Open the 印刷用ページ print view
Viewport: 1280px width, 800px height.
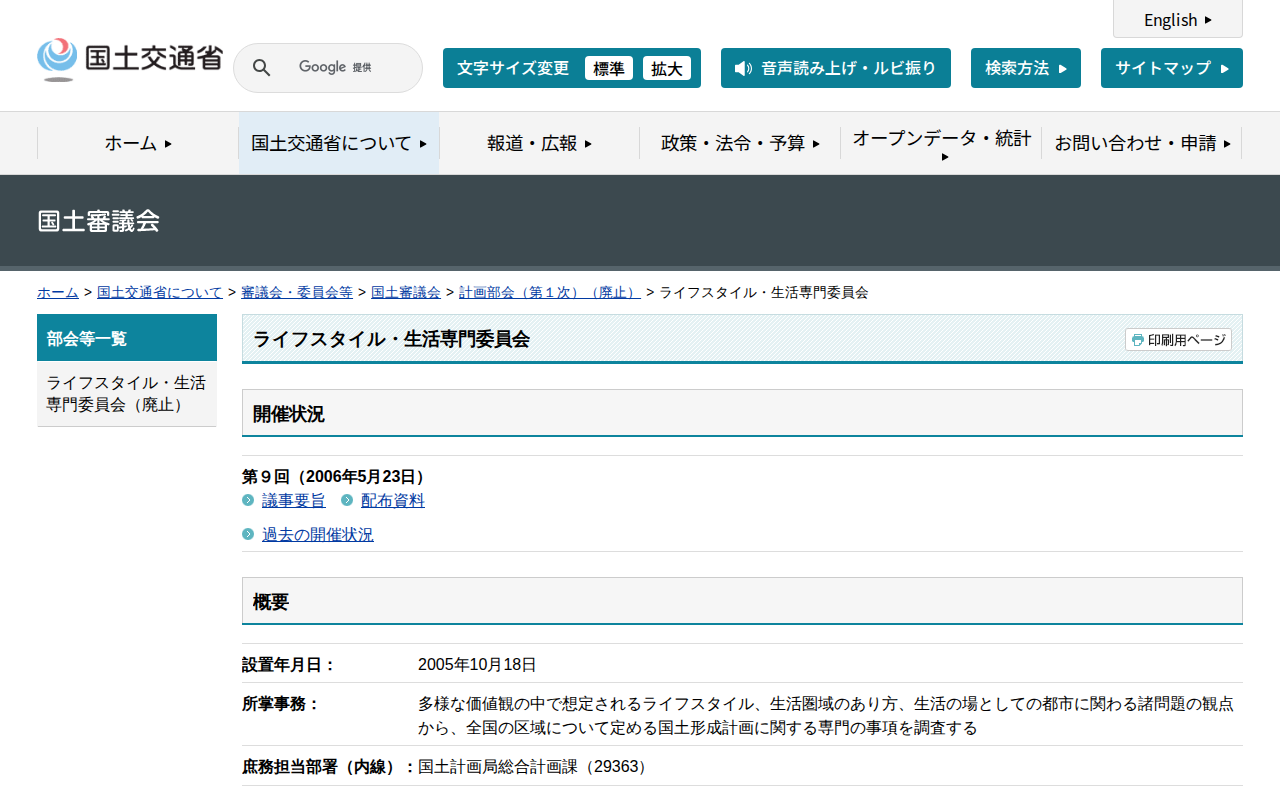[1178, 340]
